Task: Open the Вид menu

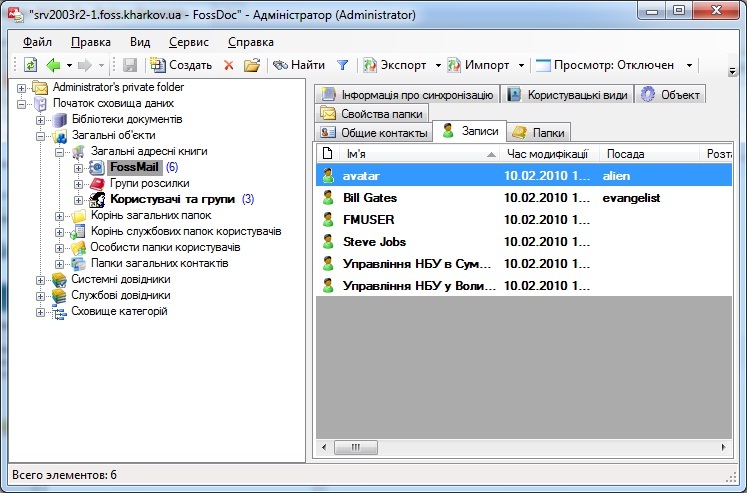Action: click(x=140, y=42)
